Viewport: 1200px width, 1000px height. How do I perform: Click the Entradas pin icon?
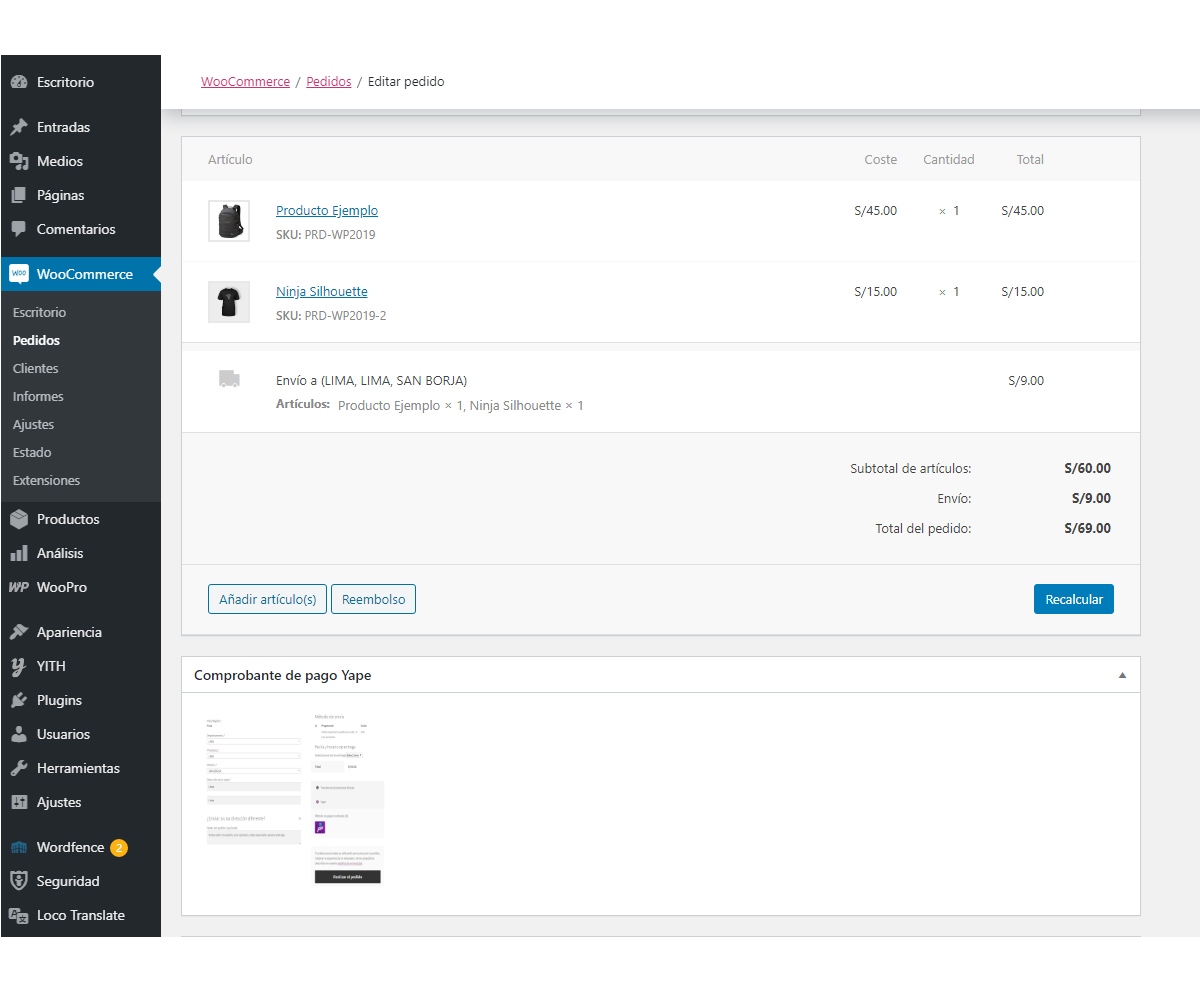coord(19,127)
